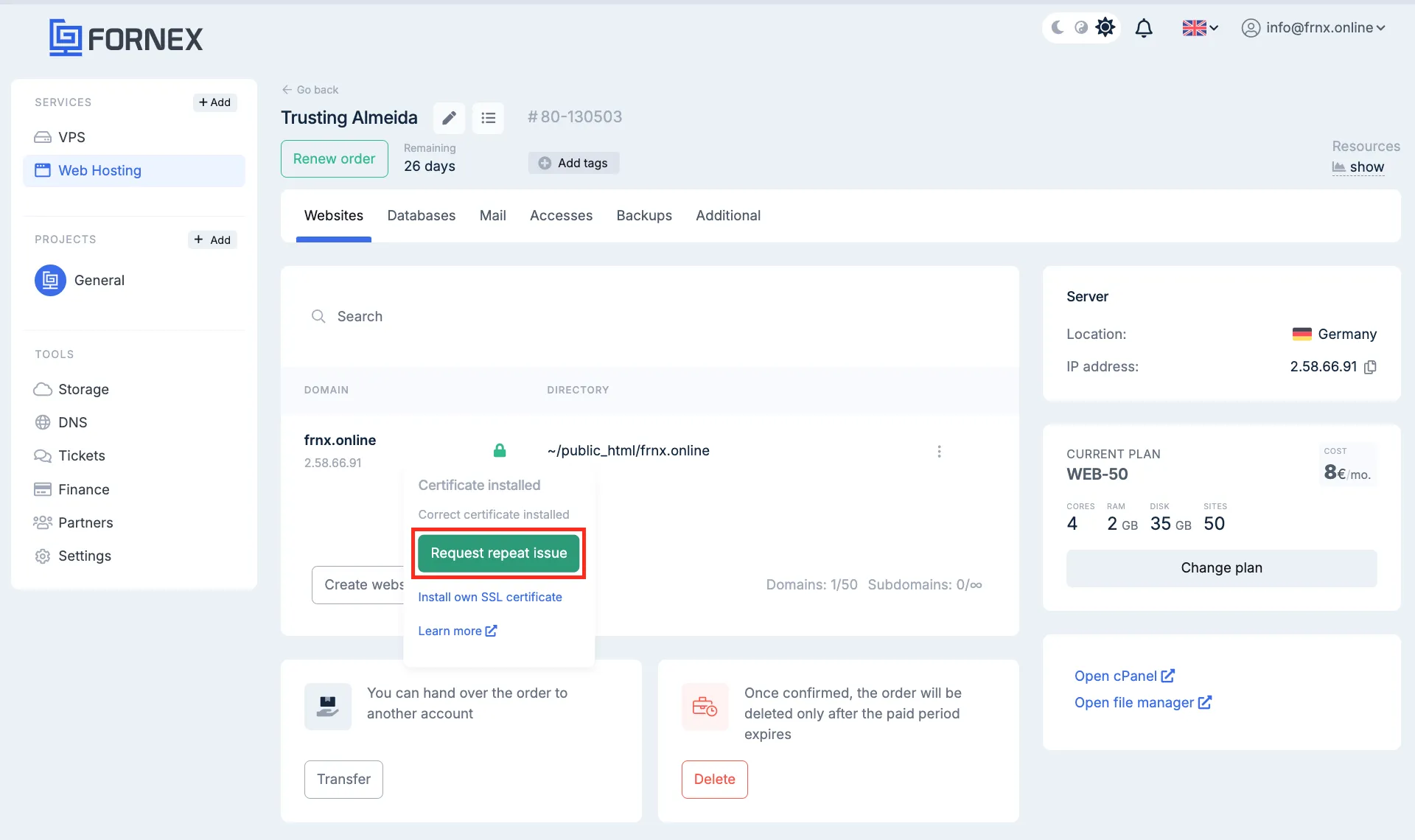Click the Search websites field
The width and height of the screenshot is (1415, 840).
click(649, 316)
